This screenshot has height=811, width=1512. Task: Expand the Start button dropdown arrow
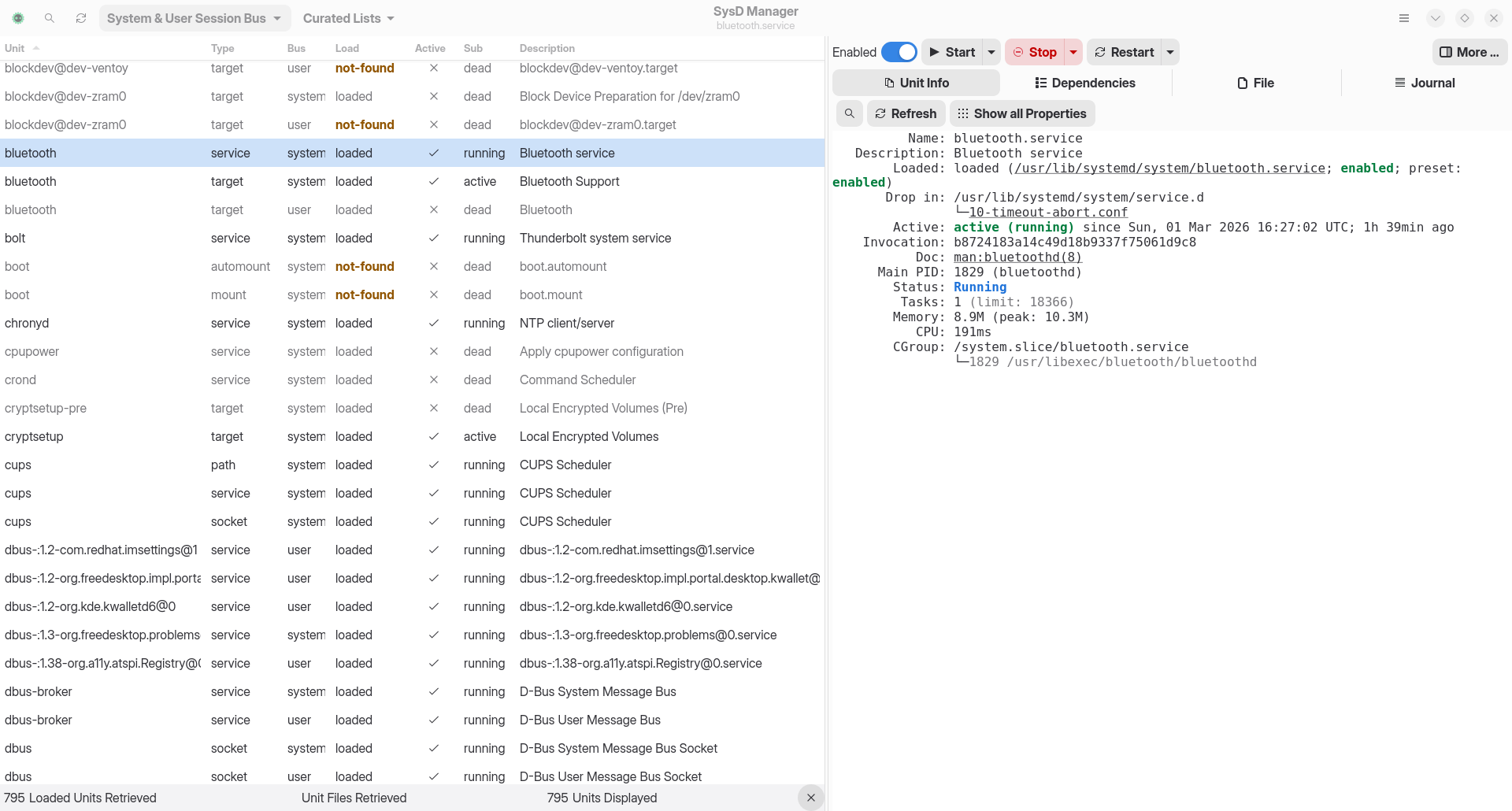coord(991,52)
